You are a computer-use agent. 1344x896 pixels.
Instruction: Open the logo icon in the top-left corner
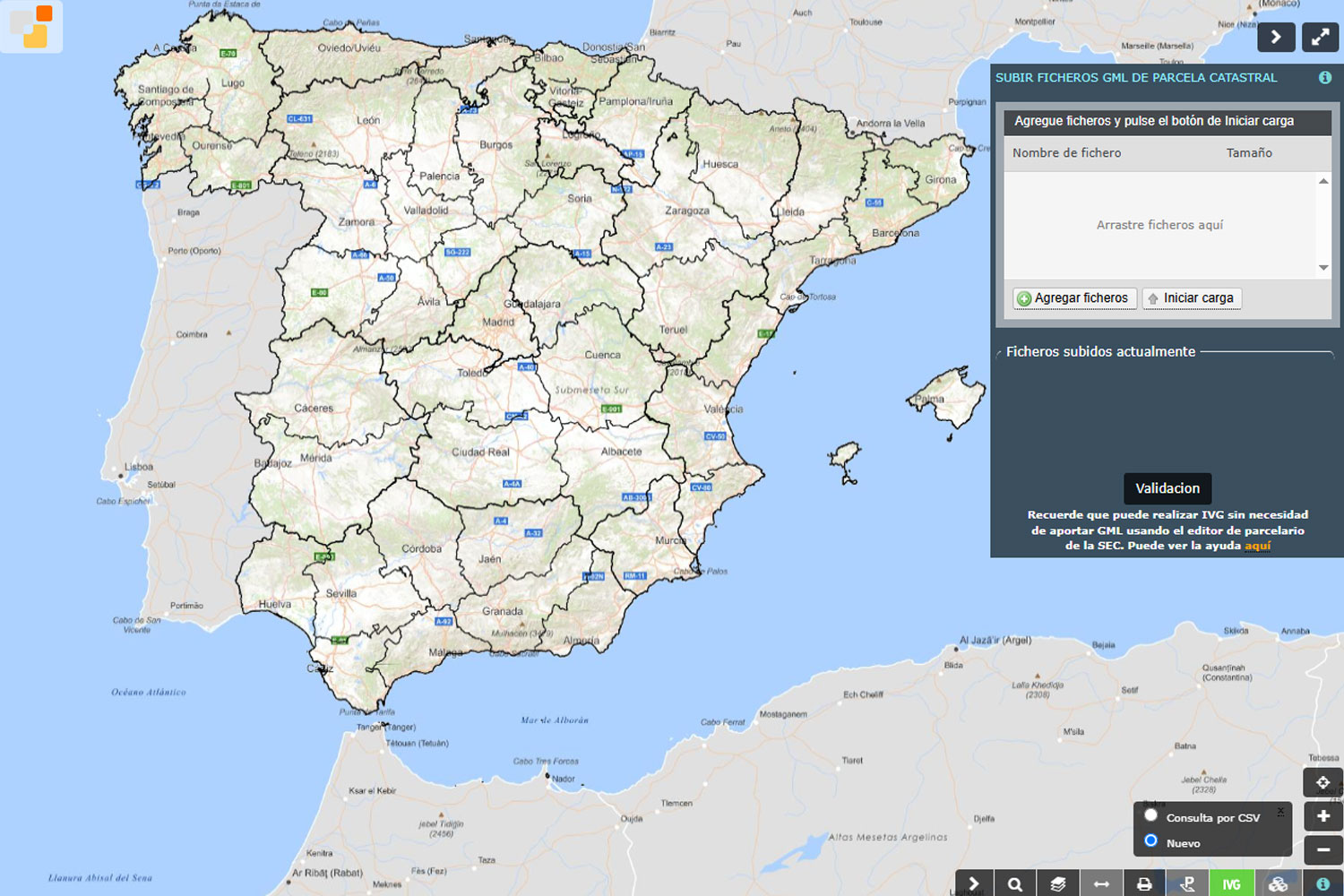31,26
